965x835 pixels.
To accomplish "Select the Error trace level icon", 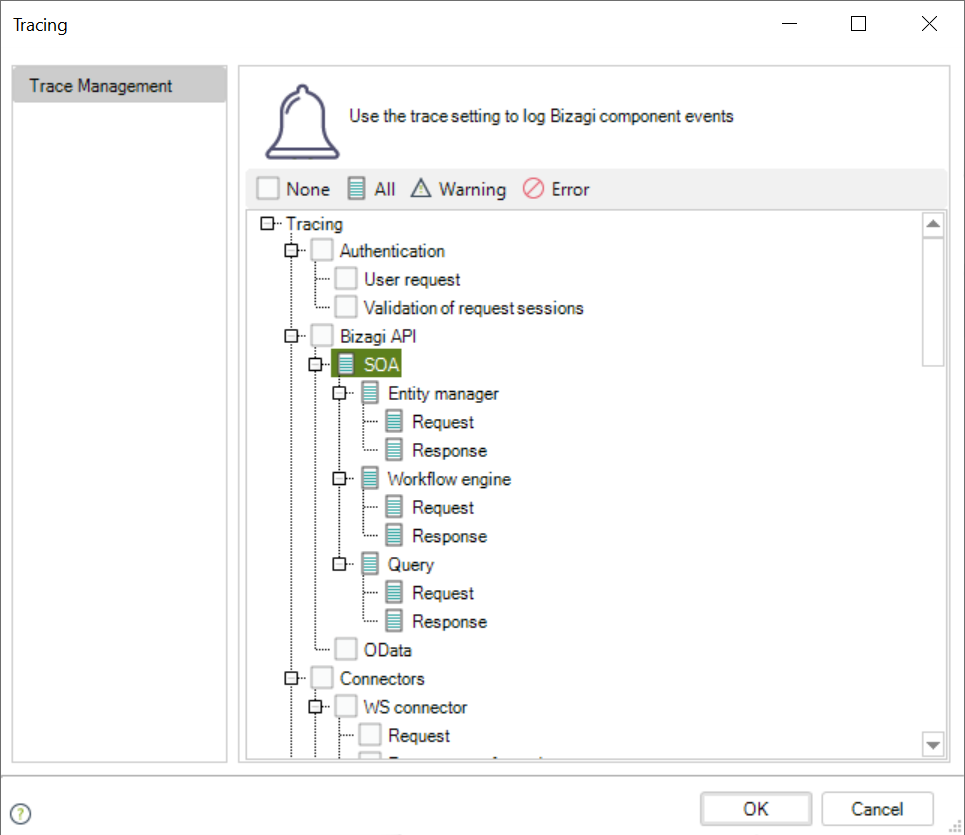I will [x=533, y=188].
